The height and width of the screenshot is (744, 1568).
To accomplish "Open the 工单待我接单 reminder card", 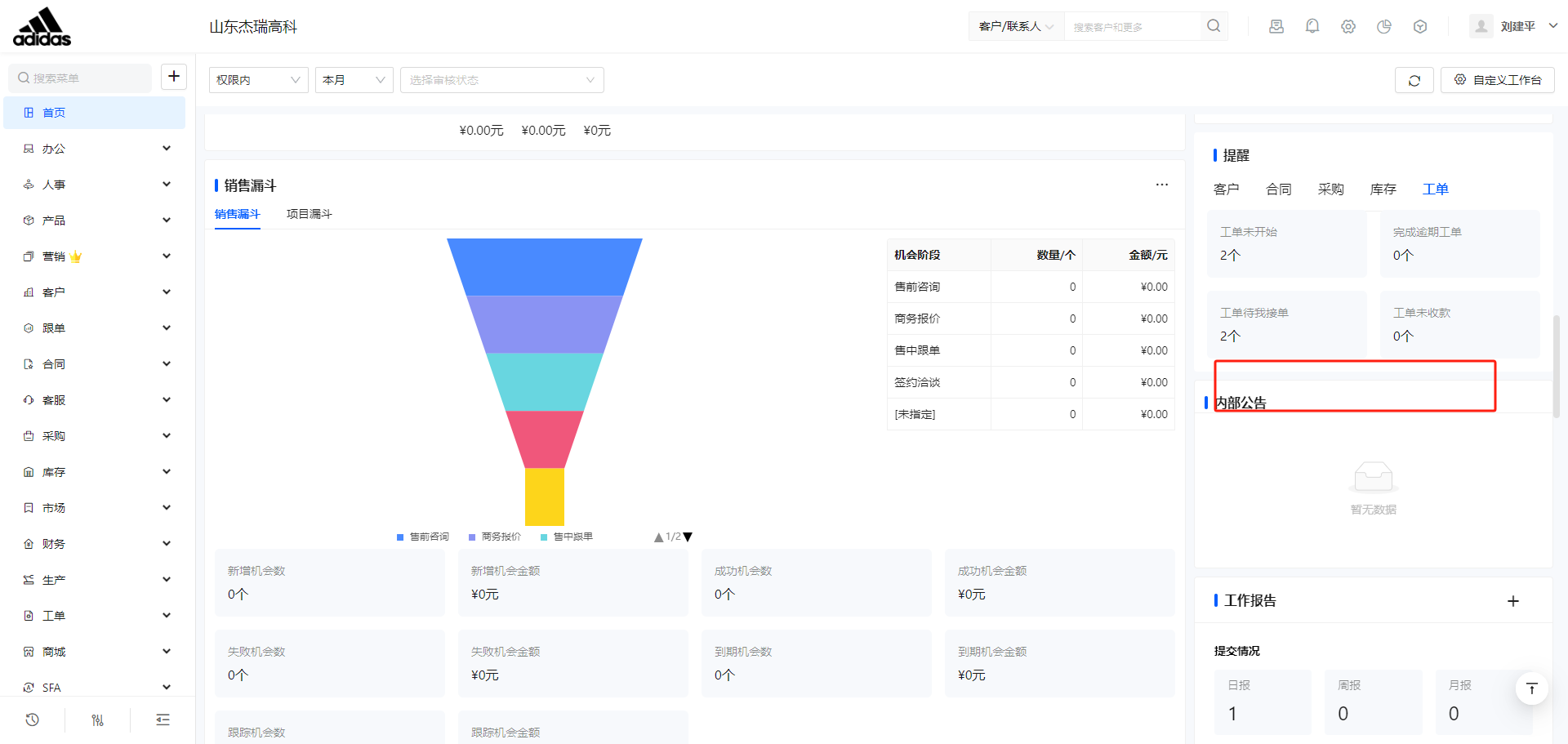I will 1287,325.
